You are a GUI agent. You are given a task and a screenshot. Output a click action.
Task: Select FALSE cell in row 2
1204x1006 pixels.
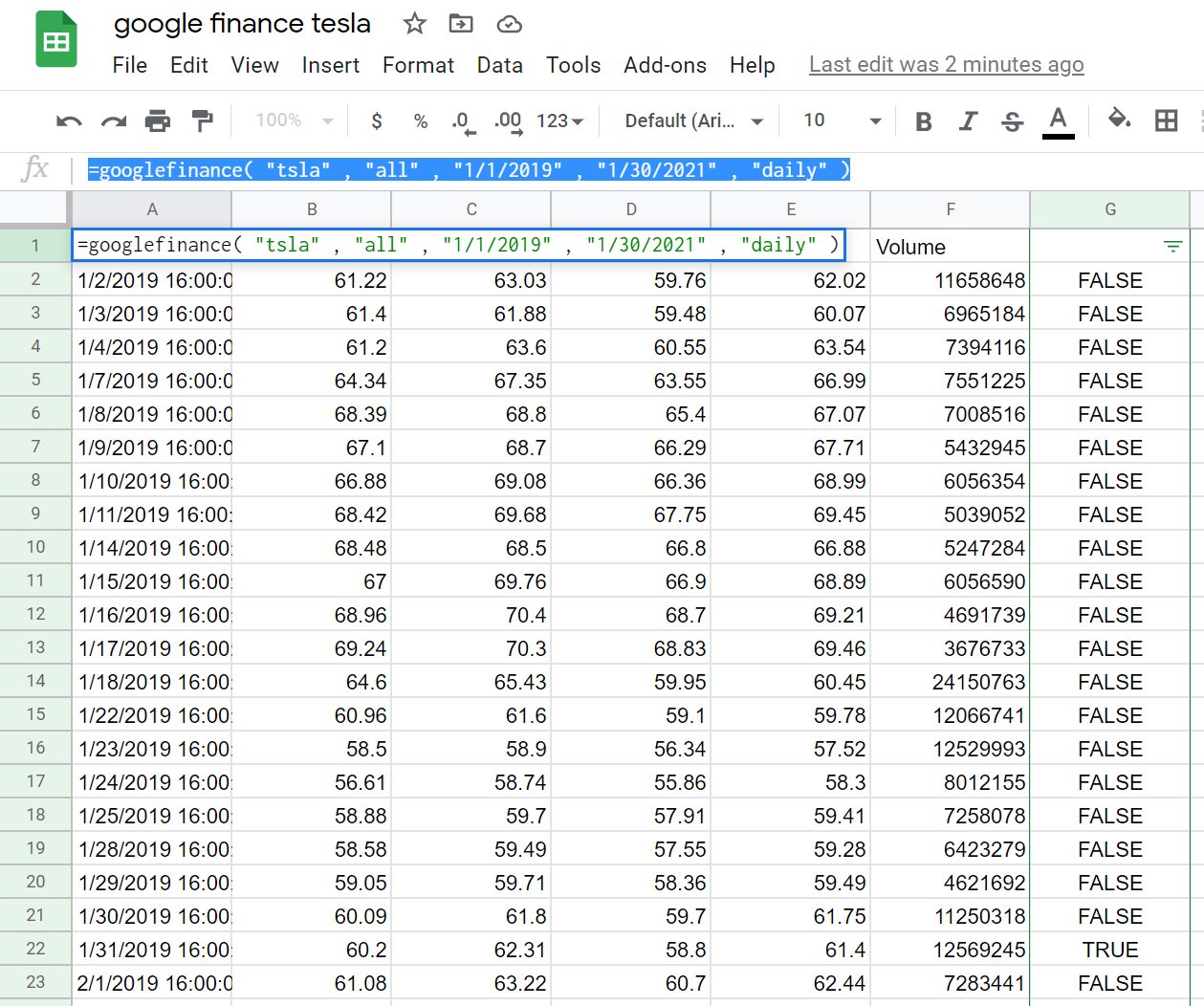(x=1110, y=280)
